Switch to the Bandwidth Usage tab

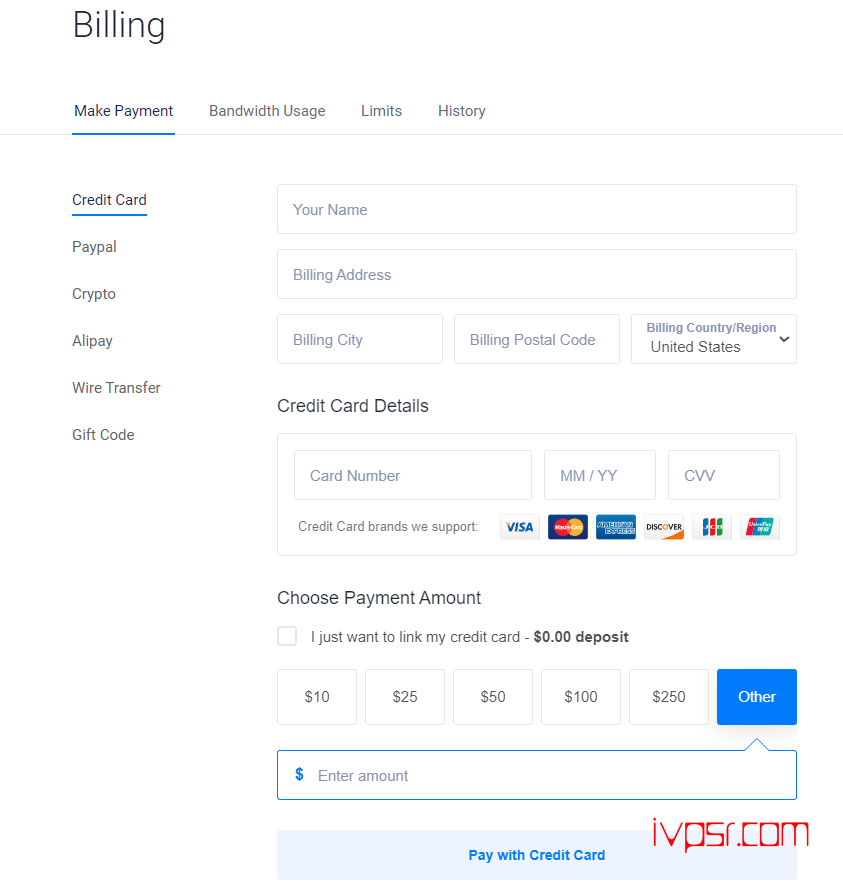(267, 111)
